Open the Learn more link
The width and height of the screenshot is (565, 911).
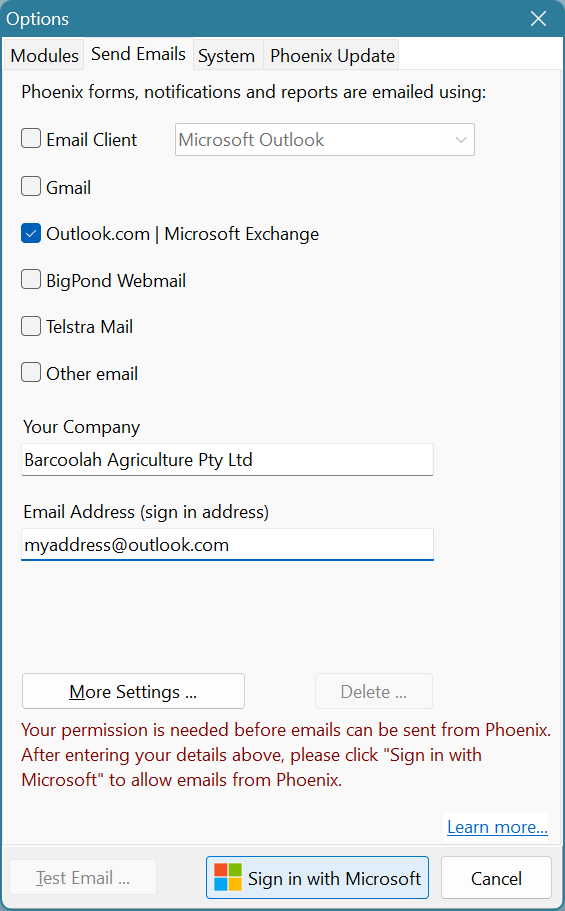[497, 827]
